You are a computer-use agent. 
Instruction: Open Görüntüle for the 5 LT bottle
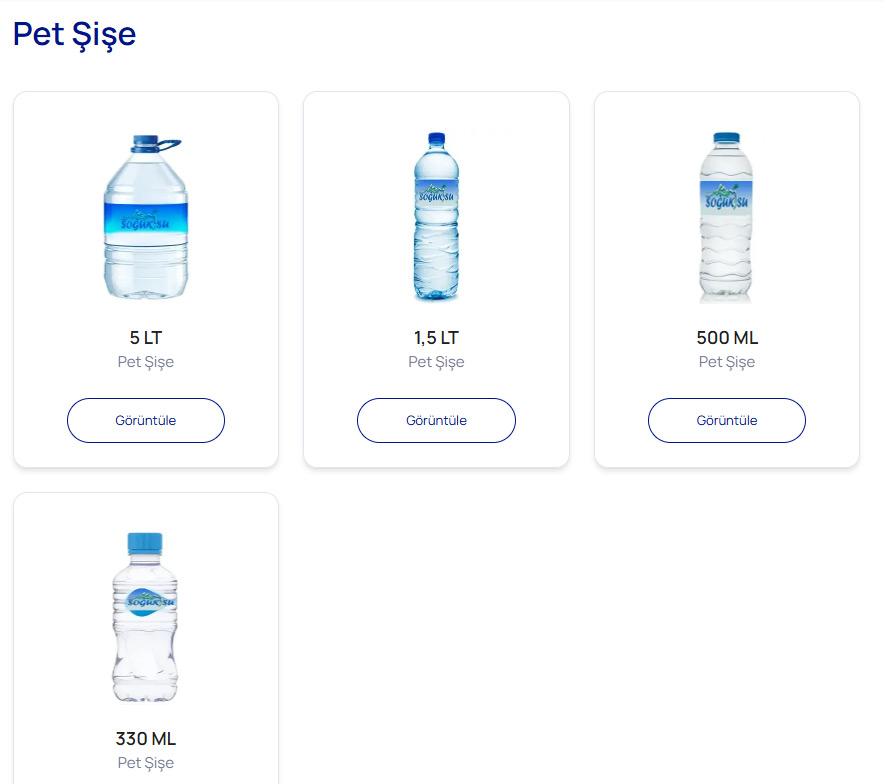[145, 420]
